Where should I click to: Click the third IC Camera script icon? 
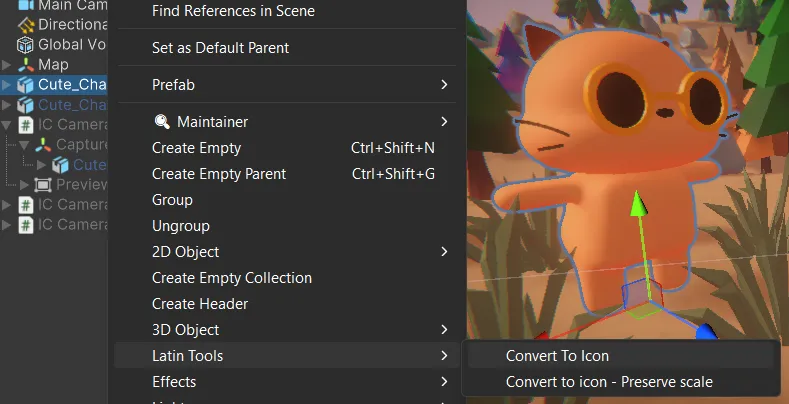tap(26, 224)
